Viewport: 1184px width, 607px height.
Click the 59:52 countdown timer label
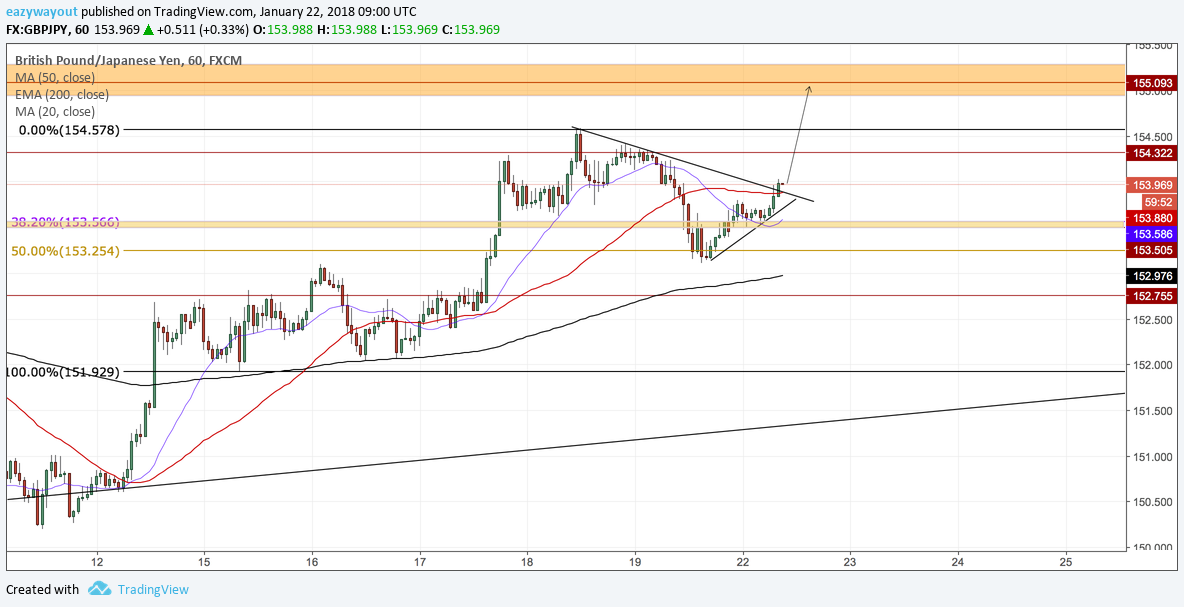(x=1158, y=202)
